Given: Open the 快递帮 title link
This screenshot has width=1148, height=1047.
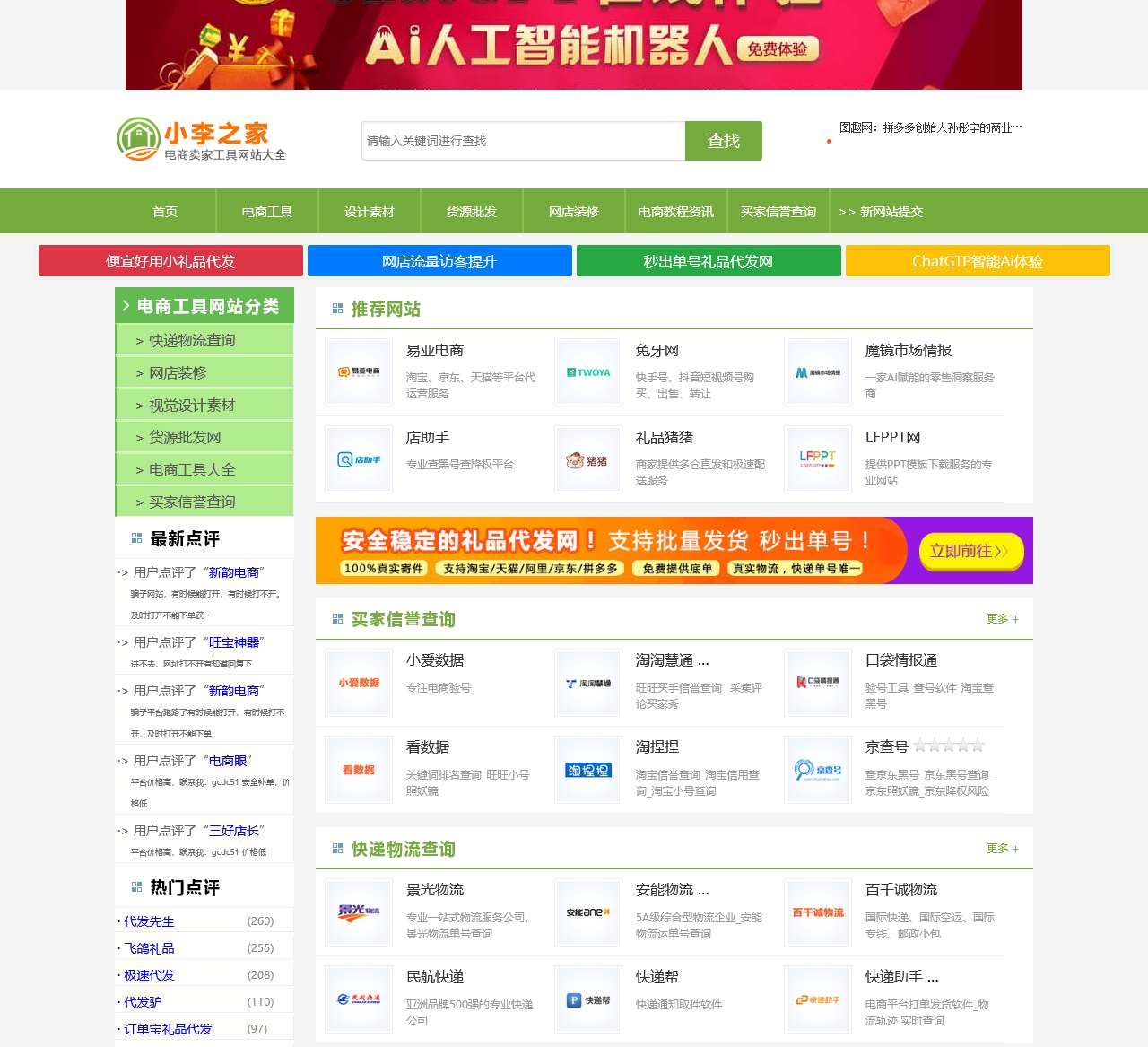Looking at the screenshot, I should (657, 977).
